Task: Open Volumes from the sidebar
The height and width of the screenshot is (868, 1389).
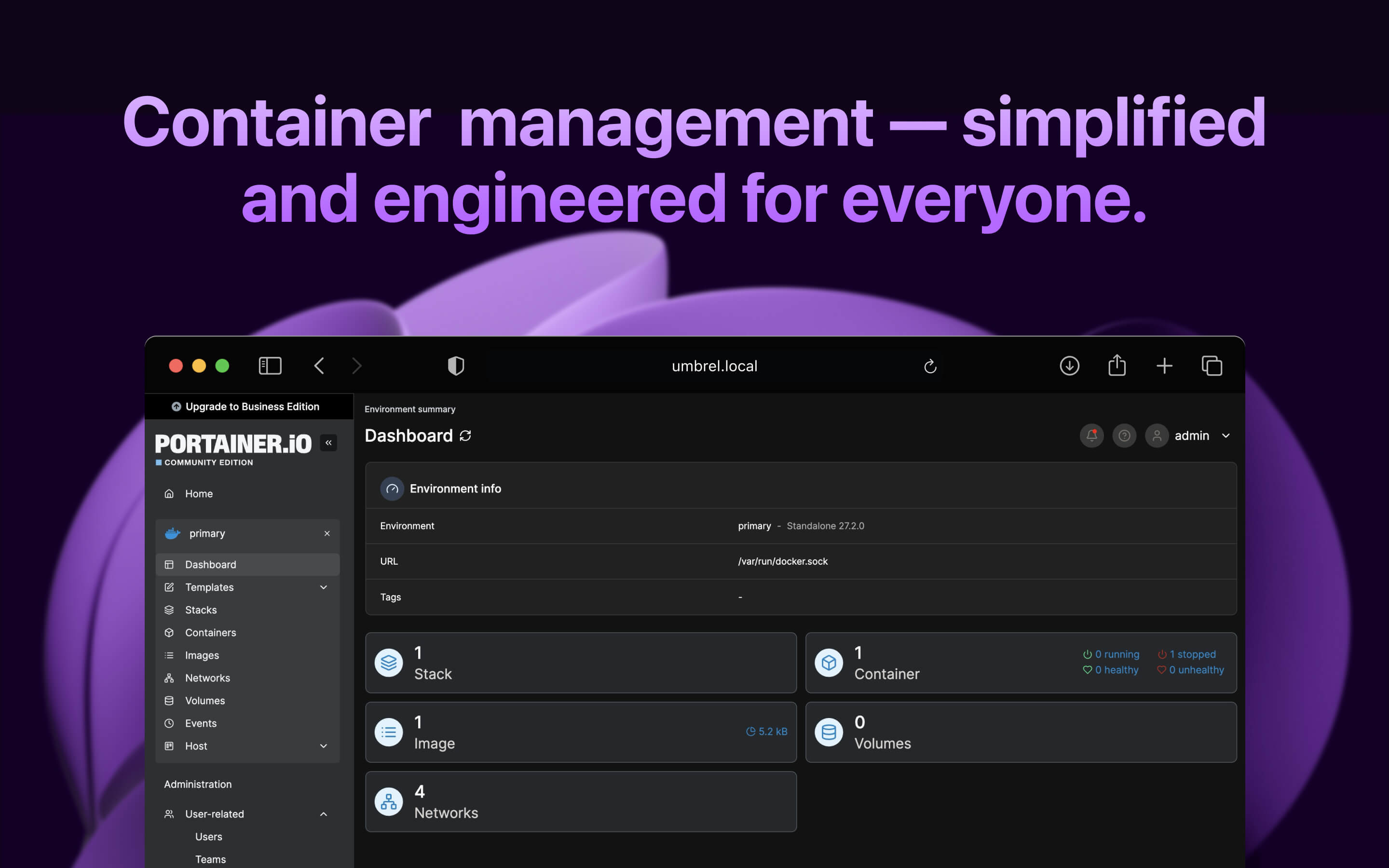Action: 204,700
